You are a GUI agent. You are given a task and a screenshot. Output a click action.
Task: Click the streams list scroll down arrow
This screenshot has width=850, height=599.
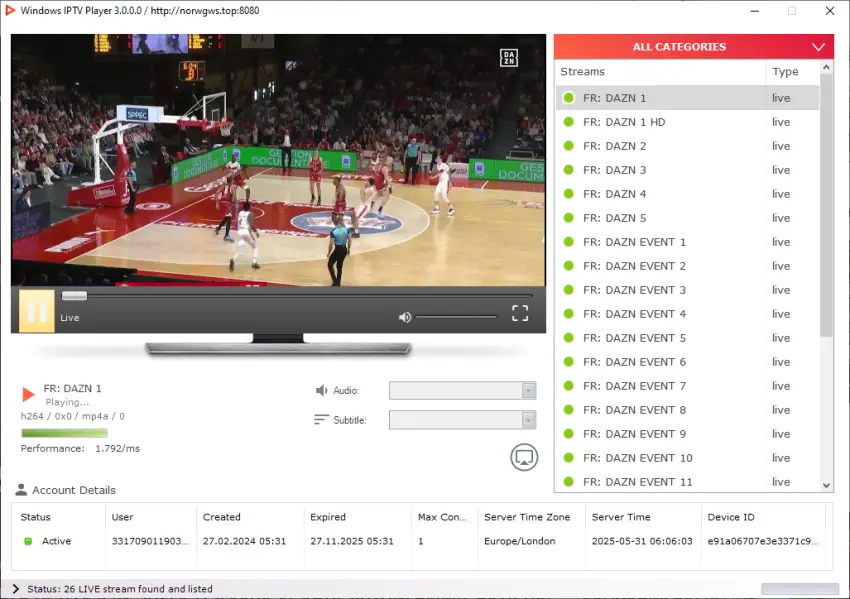click(826, 485)
